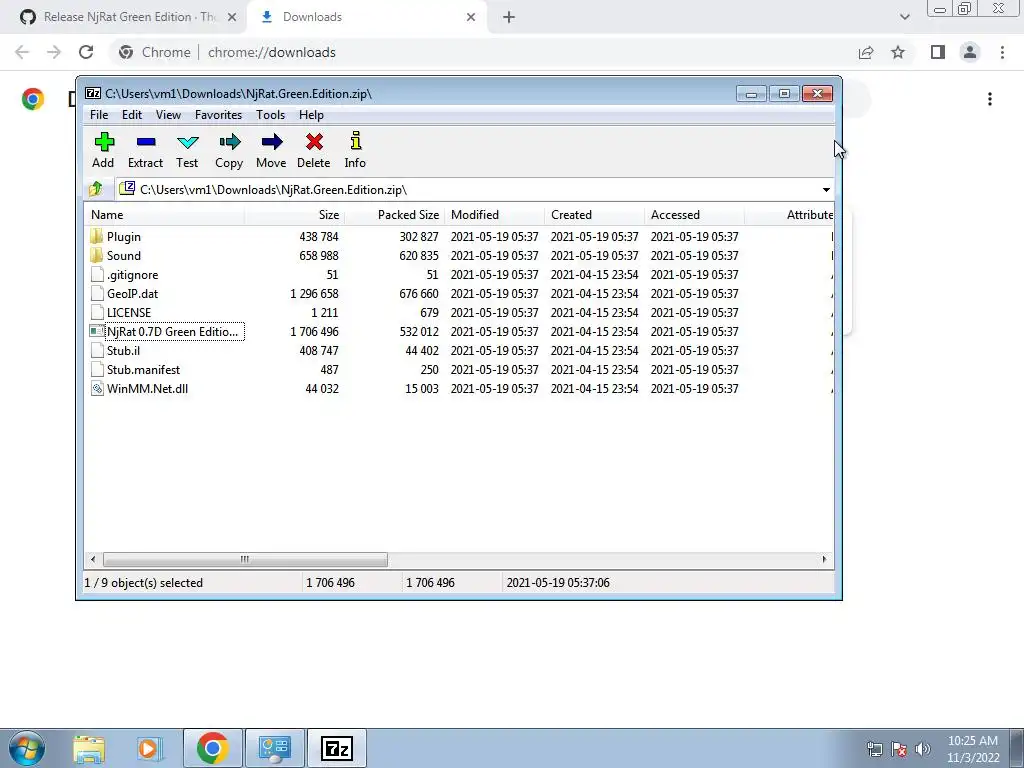Viewport: 1024px width, 768px height.
Task: Open the File menu
Action: pos(99,115)
